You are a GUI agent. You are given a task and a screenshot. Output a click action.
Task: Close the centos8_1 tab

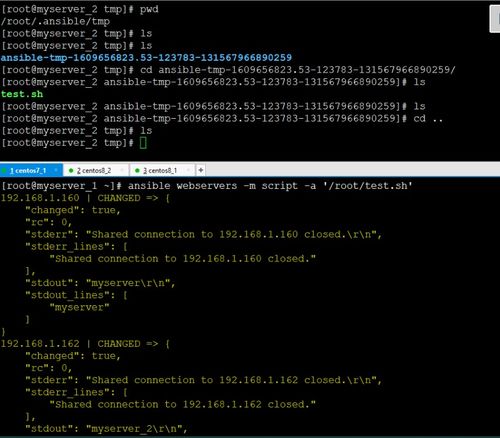click(x=188, y=170)
